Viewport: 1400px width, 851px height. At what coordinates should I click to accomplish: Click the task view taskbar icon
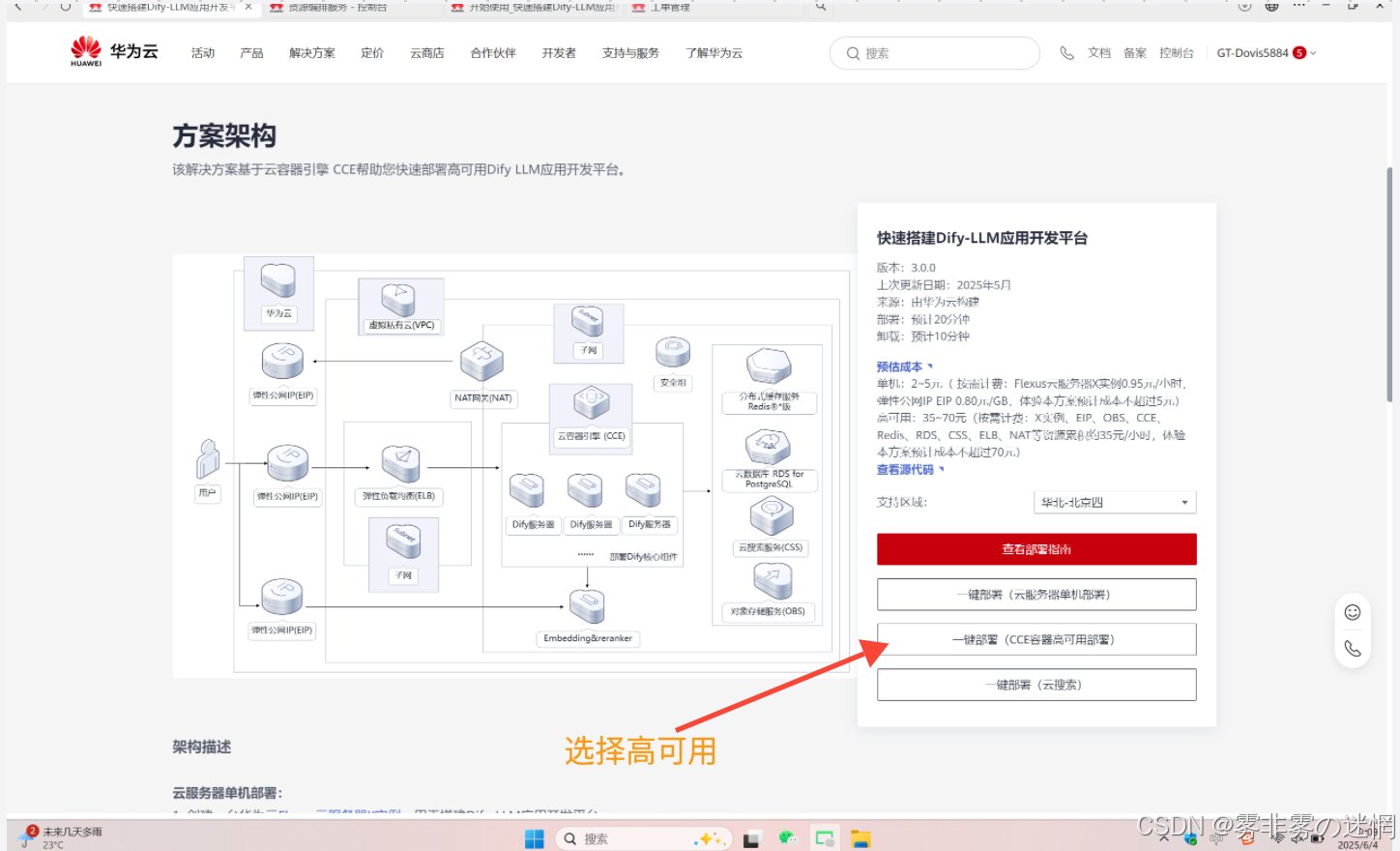pos(751,838)
